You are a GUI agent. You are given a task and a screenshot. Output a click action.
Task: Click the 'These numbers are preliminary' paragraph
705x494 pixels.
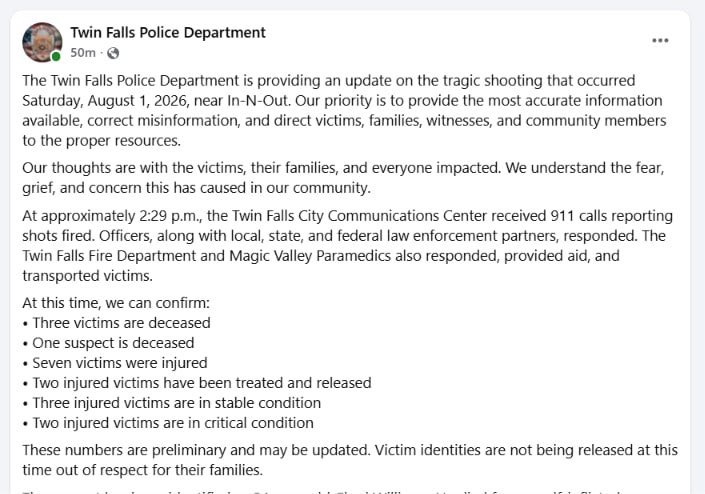(350, 460)
